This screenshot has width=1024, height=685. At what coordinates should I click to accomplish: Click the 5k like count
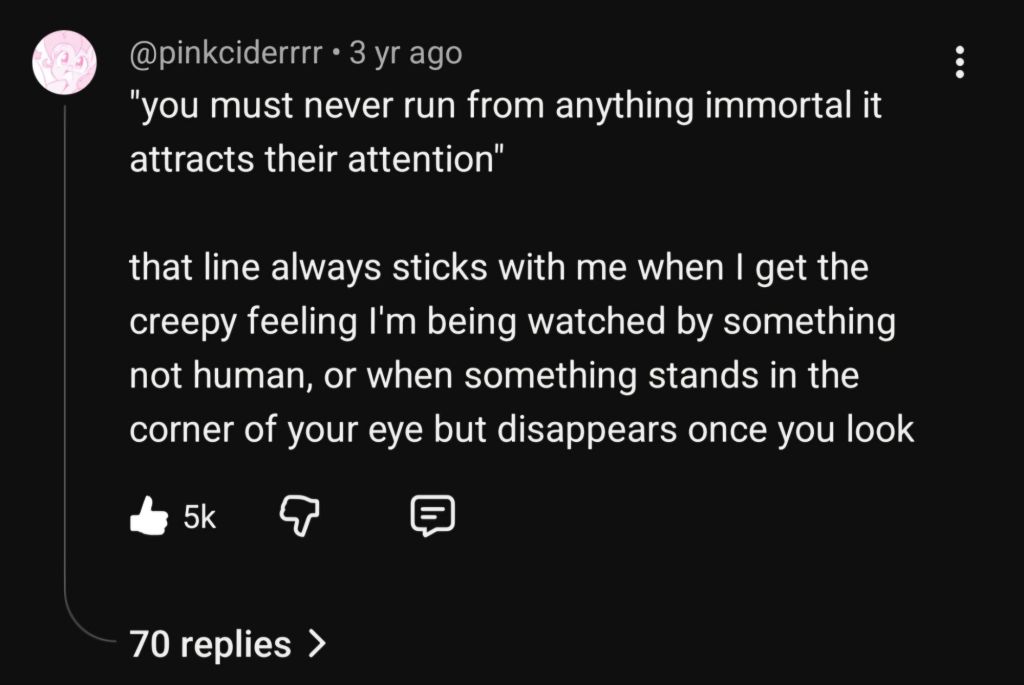pyautogui.click(x=200, y=517)
